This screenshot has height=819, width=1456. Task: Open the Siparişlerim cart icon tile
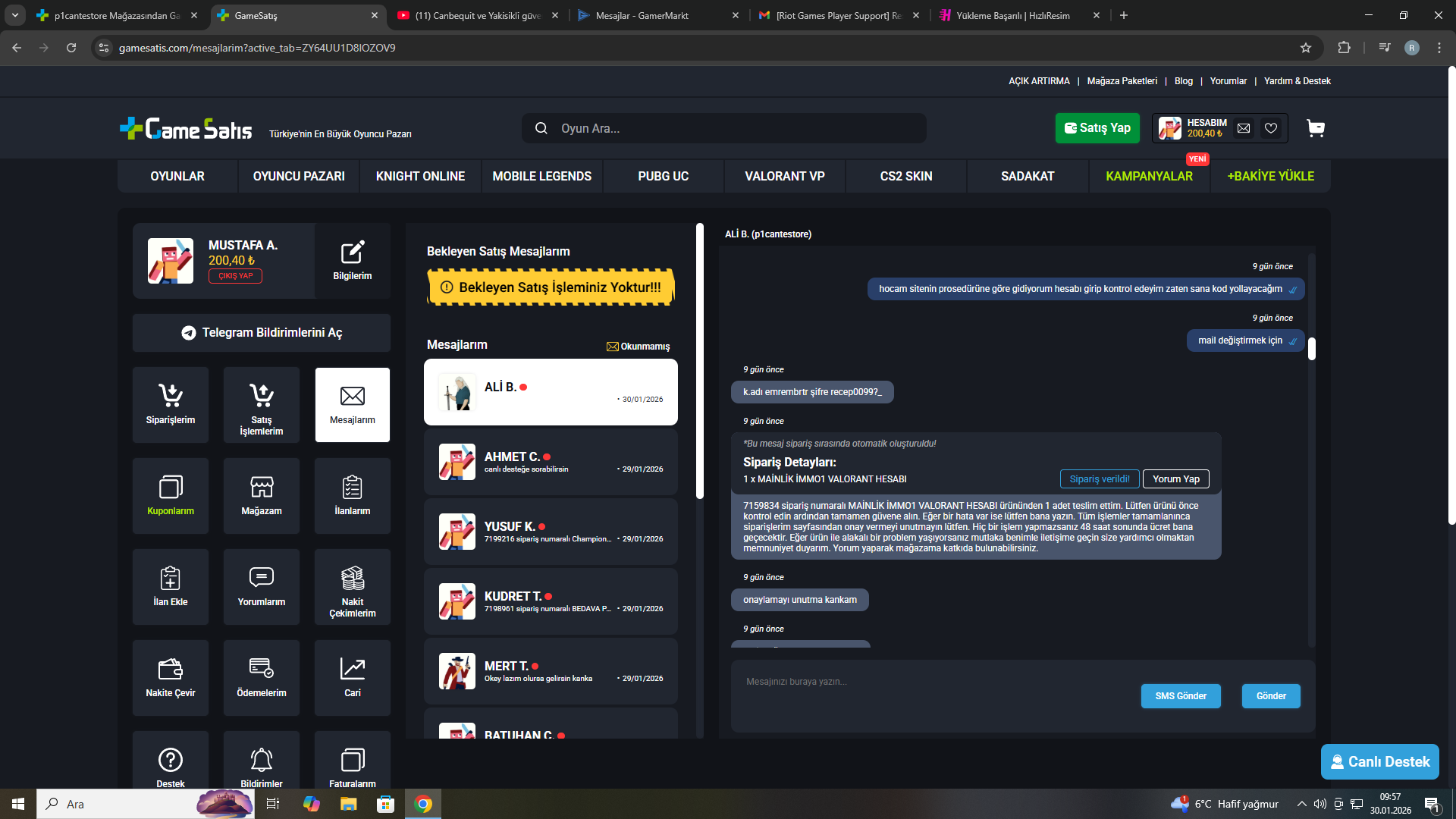pyautogui.click(x=171, y=404)
